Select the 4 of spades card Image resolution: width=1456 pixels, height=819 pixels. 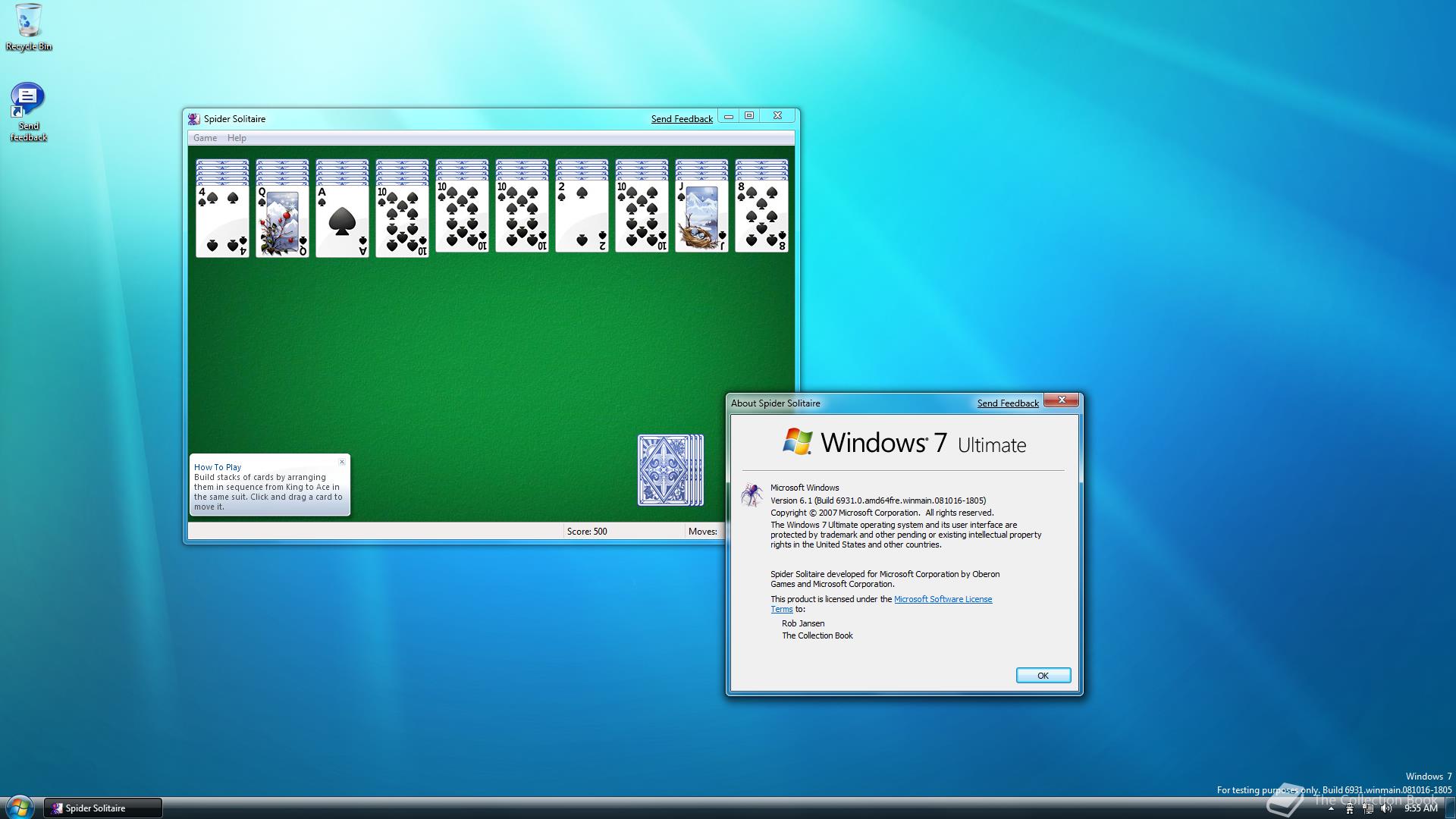click(x=222, y=220)
